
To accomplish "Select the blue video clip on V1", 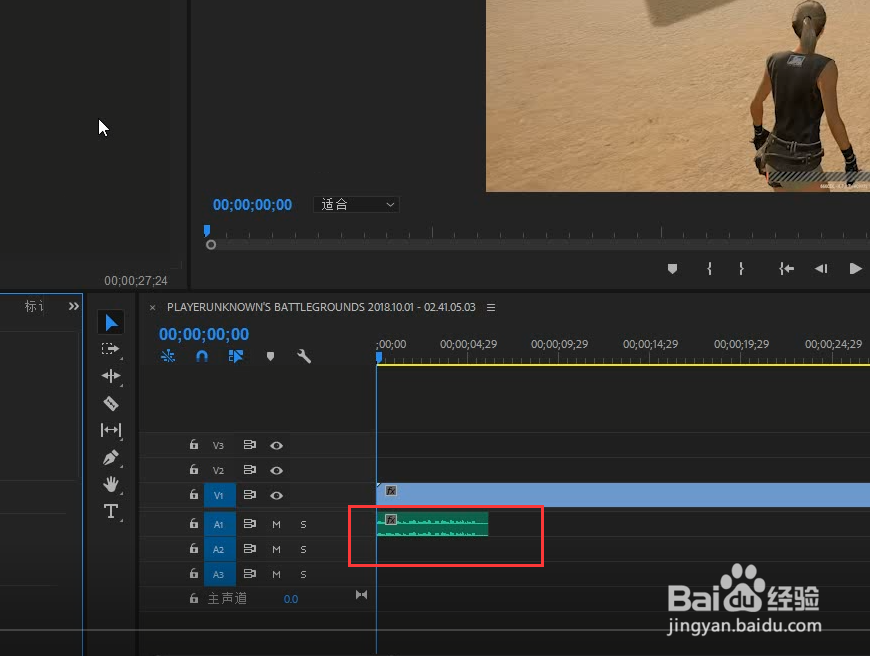I will (x=623, y=494).
